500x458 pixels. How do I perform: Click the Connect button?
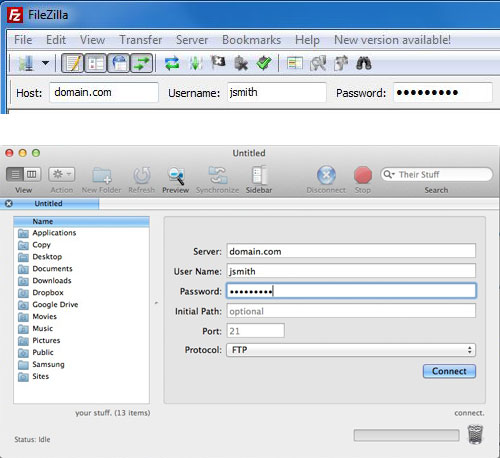[x=449, y=371]
